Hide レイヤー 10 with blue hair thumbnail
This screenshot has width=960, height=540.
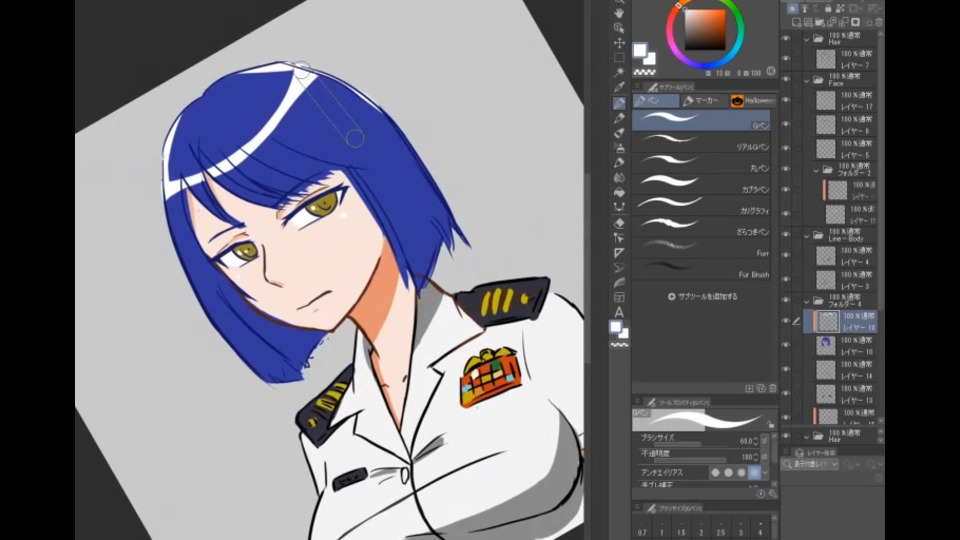[x=786, y=345]
